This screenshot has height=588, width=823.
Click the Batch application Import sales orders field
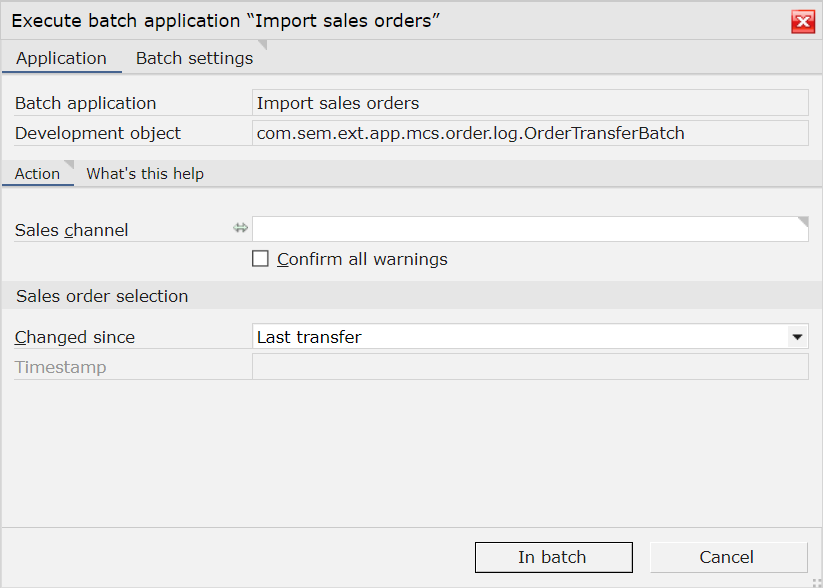click(530, 102)
